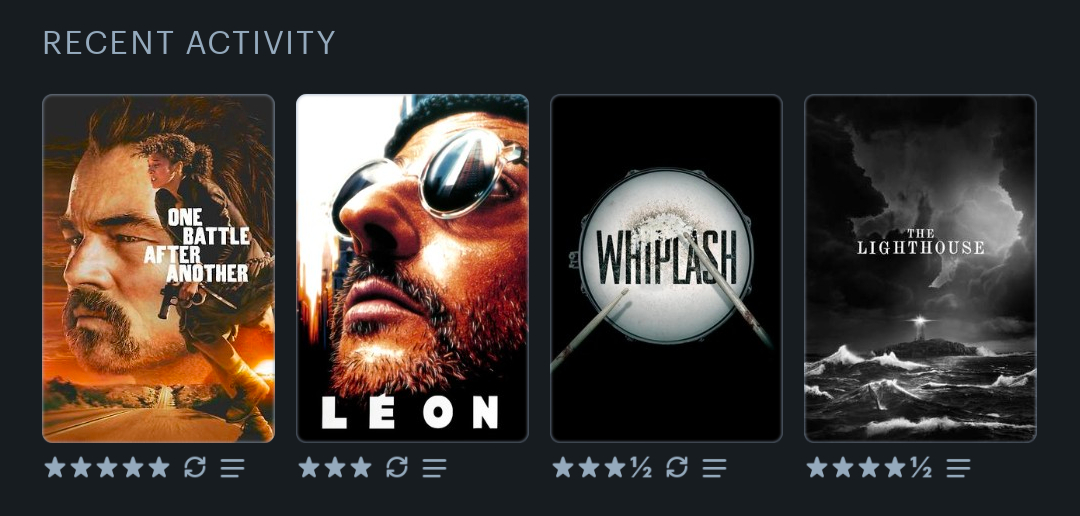Click first star under One Battle After Another

[55, 467]
